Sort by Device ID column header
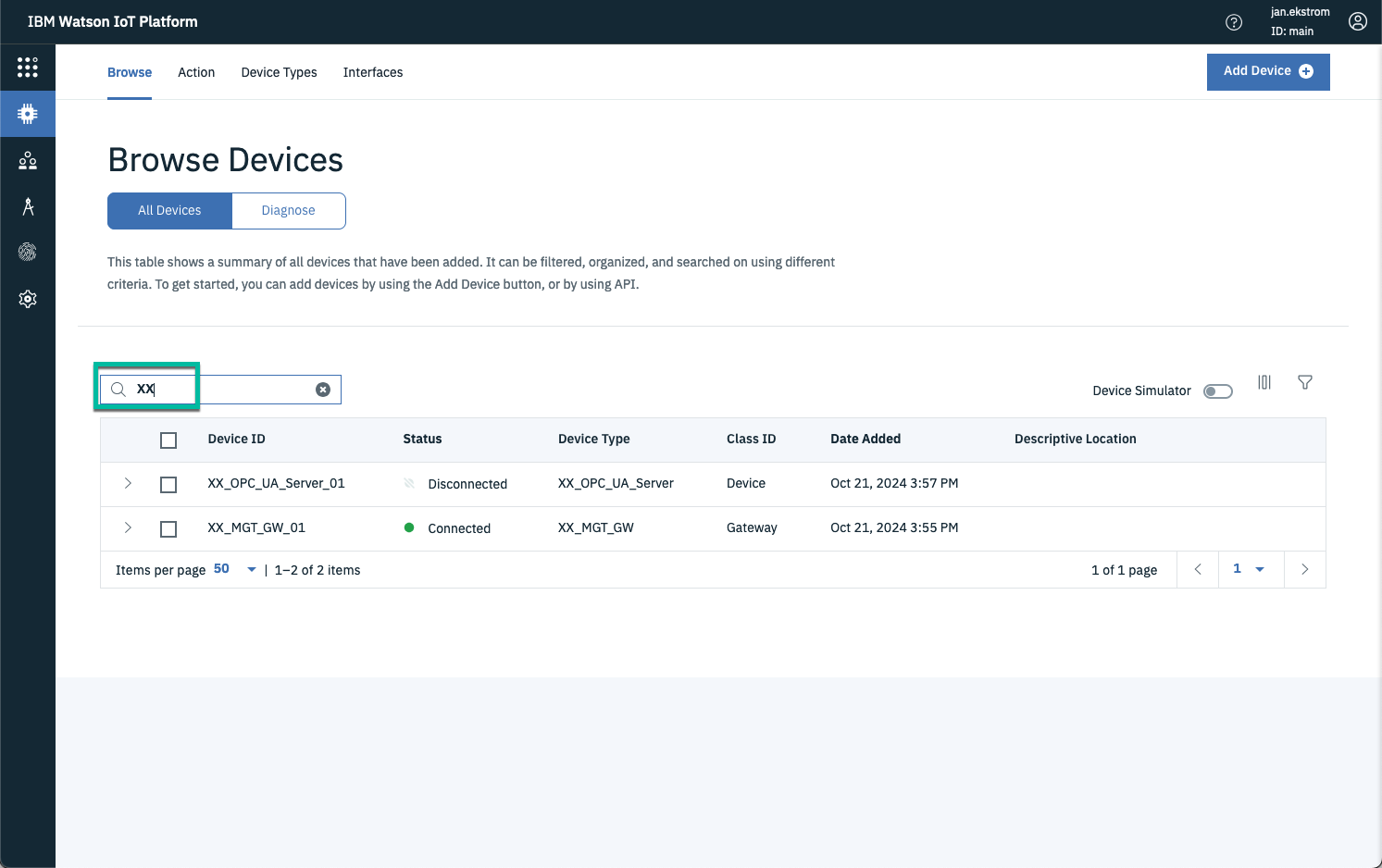This screenshot has height=868, width=1382. coord(237,439)
